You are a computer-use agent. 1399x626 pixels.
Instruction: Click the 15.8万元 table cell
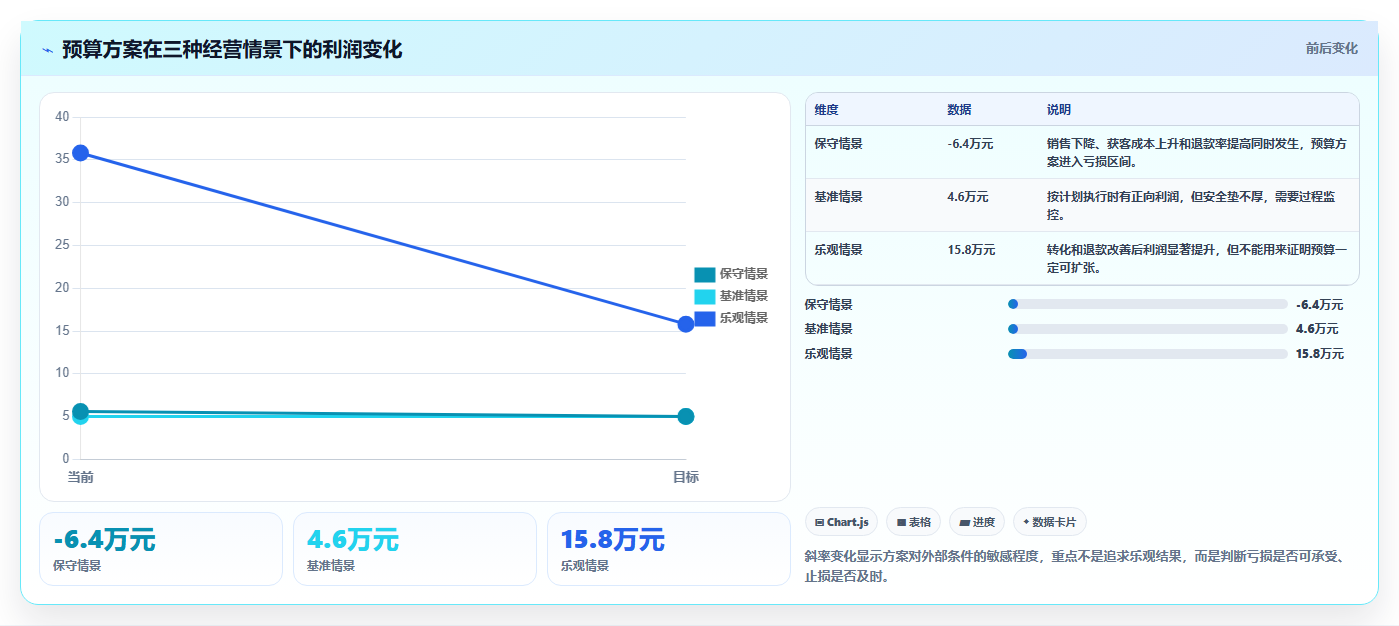971,250
